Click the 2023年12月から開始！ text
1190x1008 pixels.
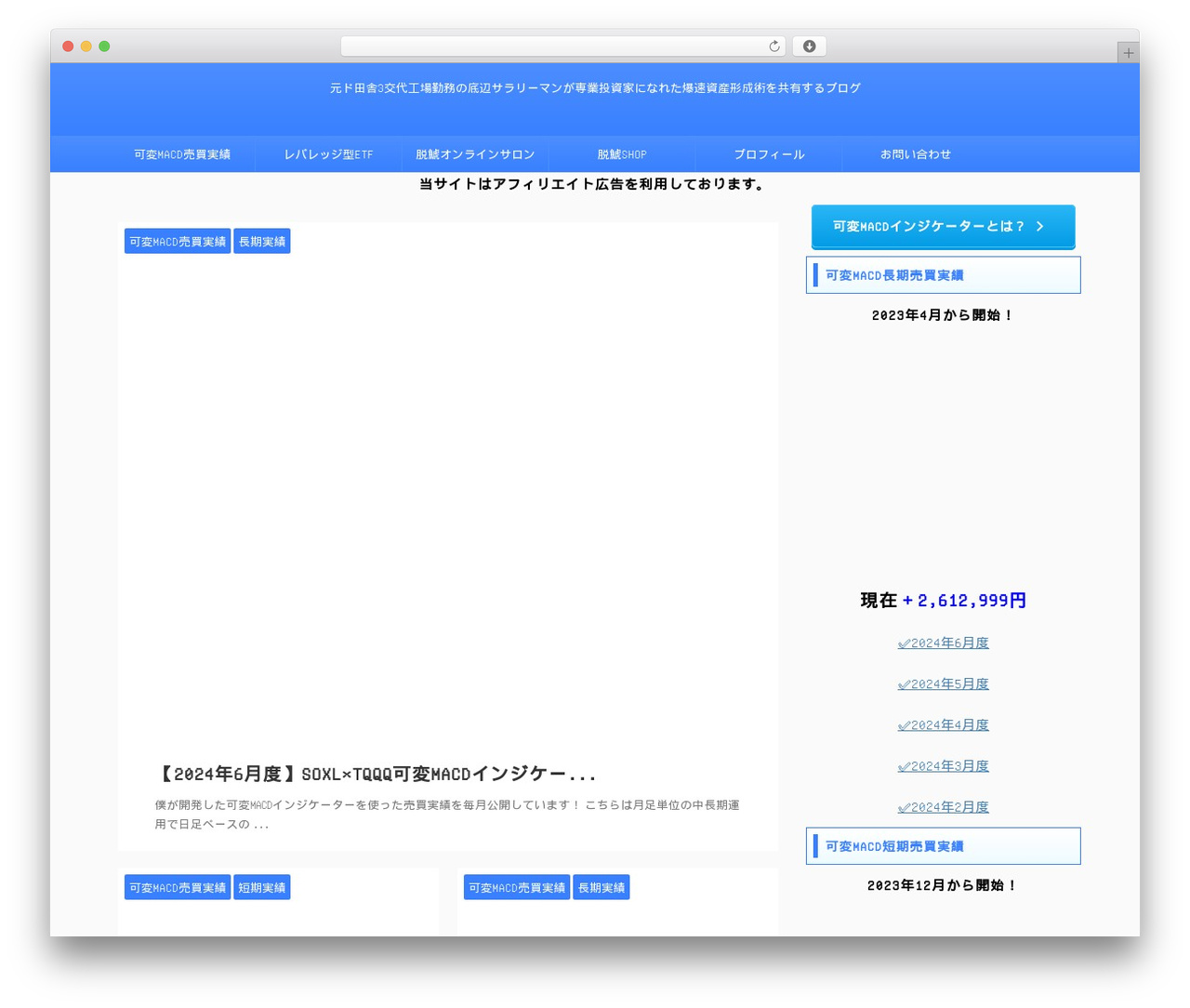943,885
